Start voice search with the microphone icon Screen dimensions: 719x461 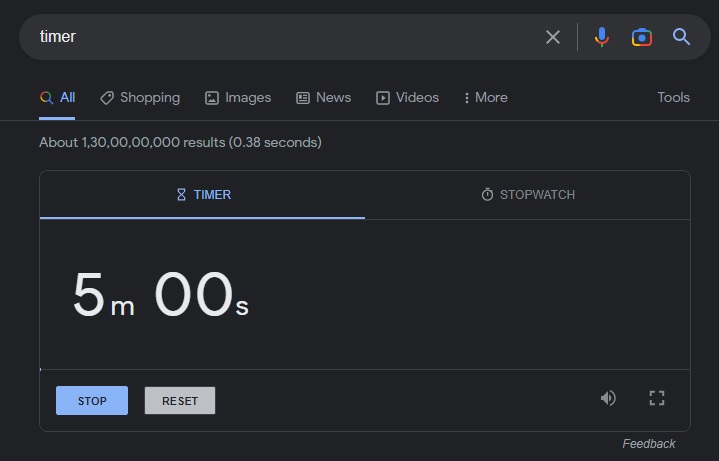601,37
